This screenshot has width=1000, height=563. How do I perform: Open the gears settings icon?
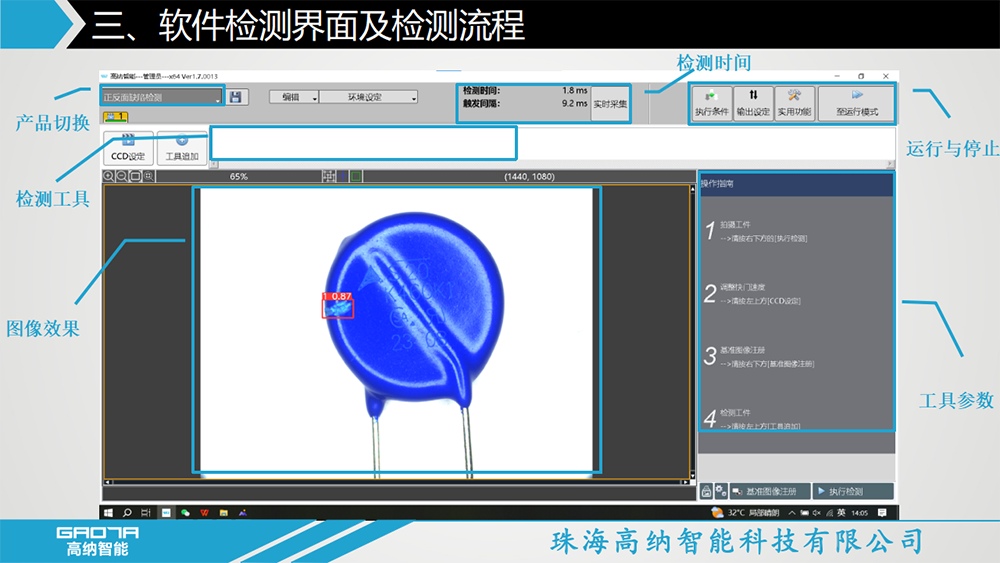click(721, 491)
